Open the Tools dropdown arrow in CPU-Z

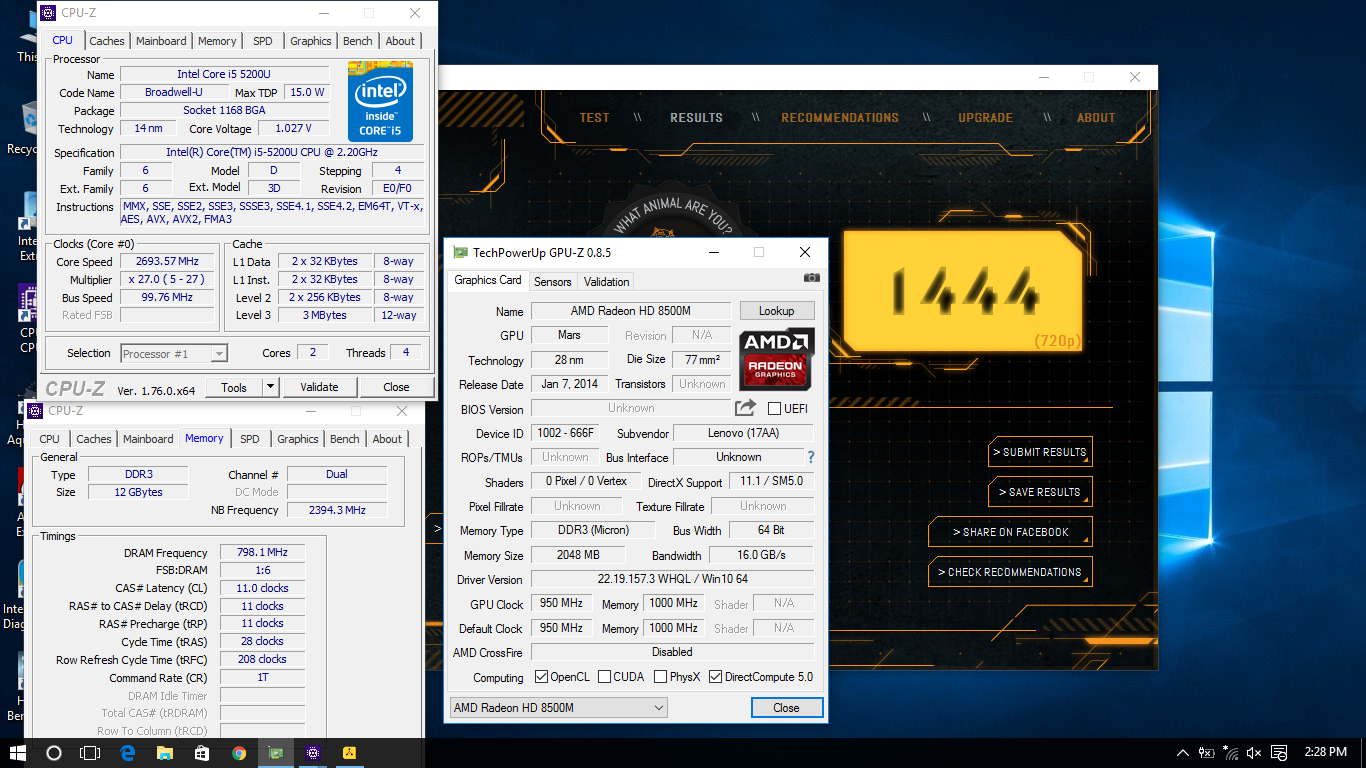pos(270,387)
